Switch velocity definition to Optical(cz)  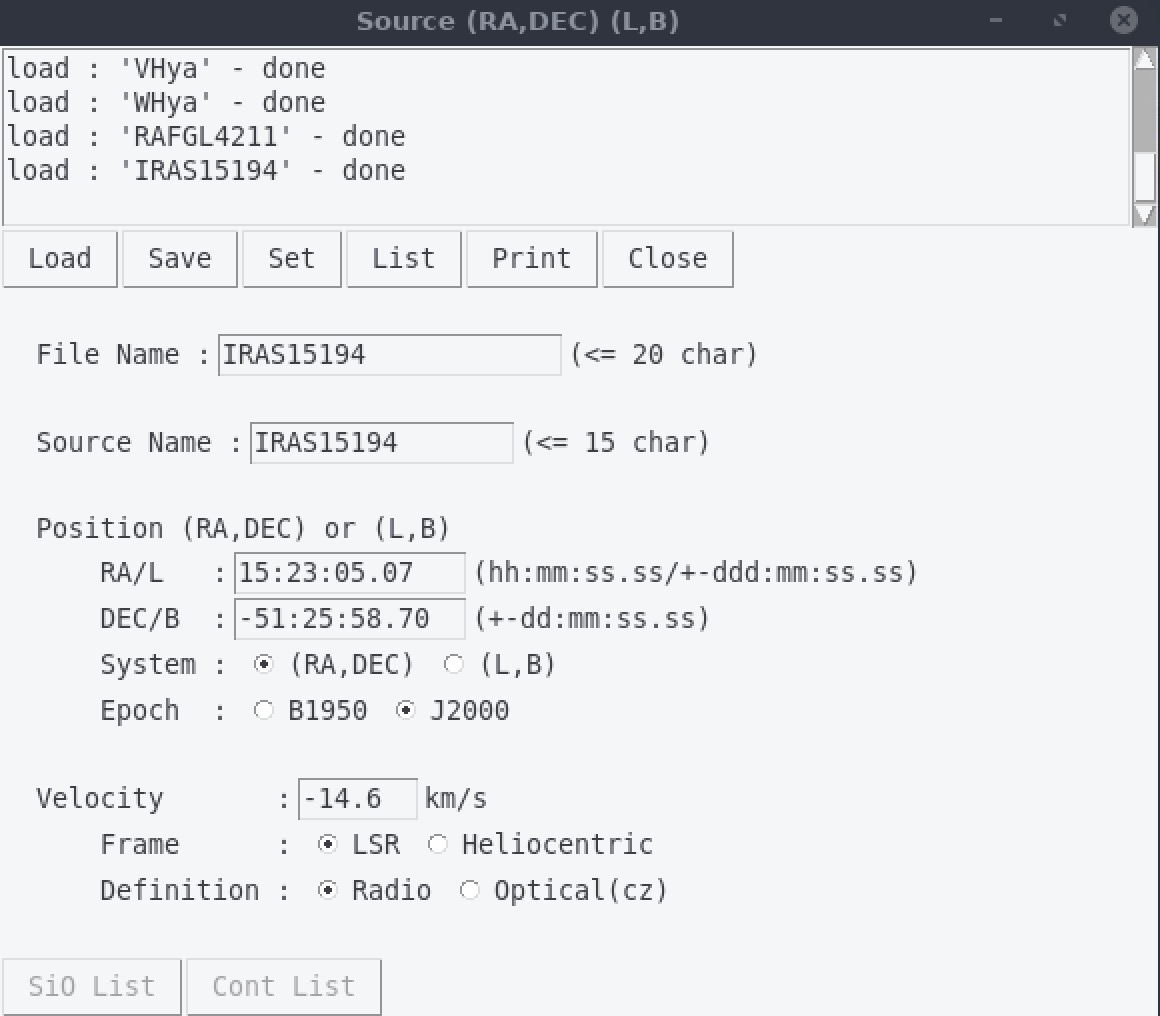coord(470,891)
